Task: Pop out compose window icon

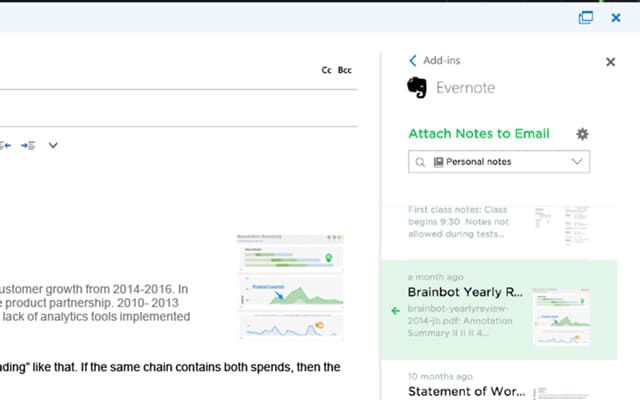Action: [x=586, y=18]
